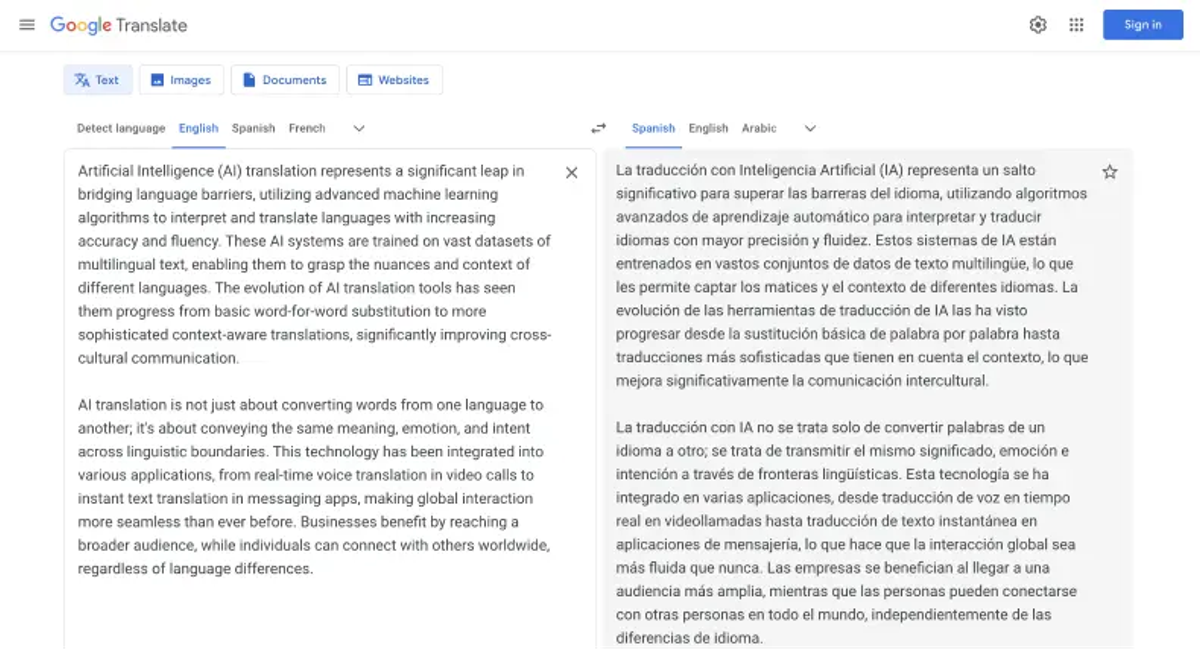Click the Spanish translation output text
Screen dimensions: 1200x649
click(852, 404)
